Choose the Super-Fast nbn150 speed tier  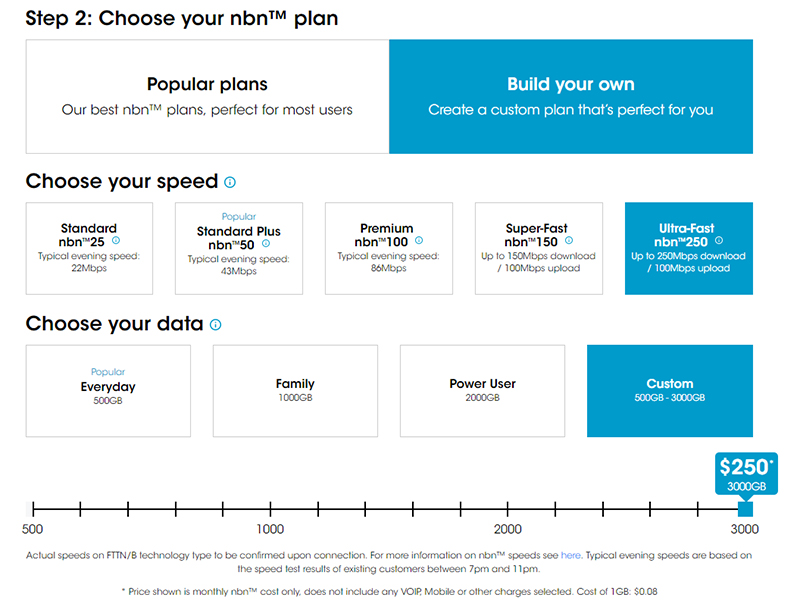[539, 249]
